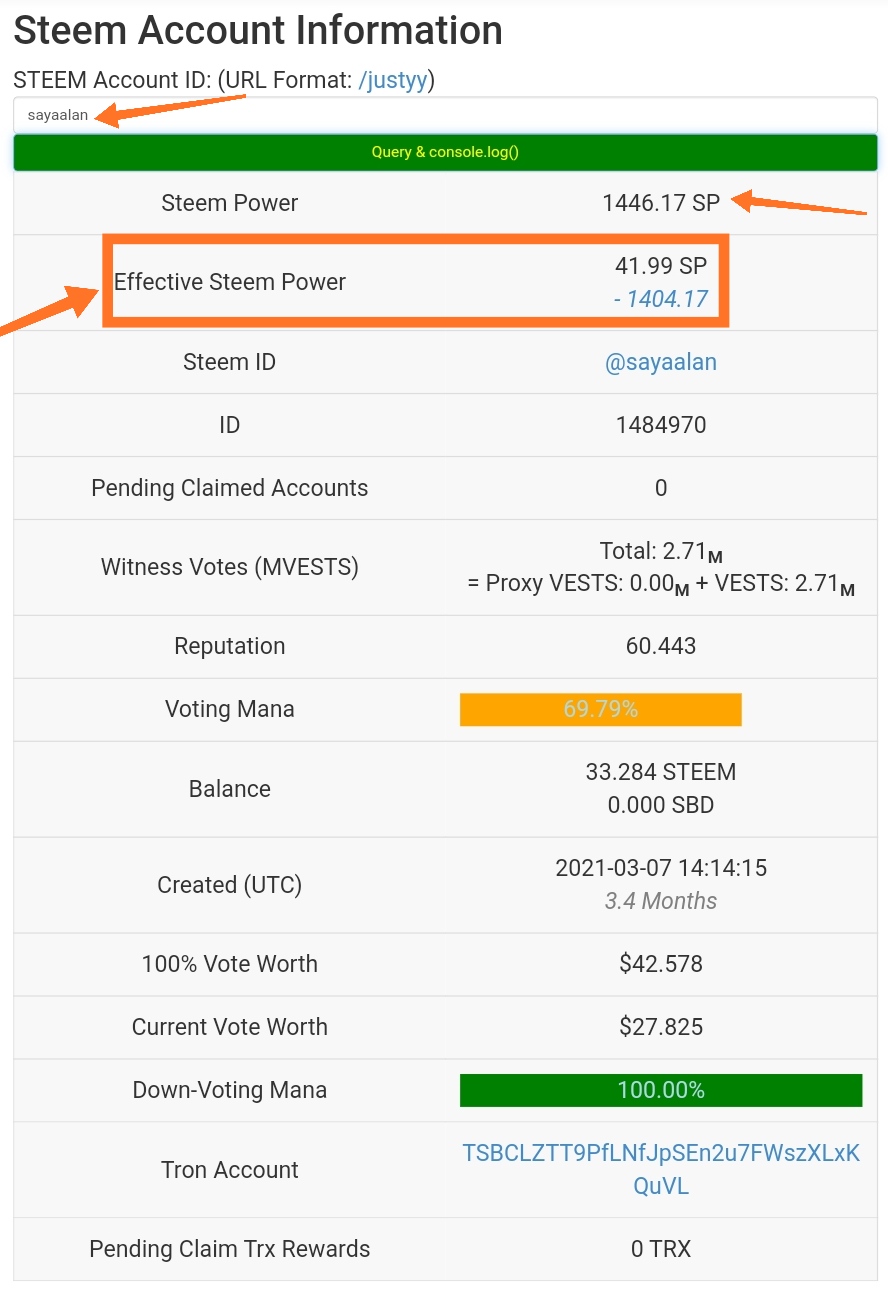Select the 100% Vote Worth $42.578 value

(x=660, y=964)
